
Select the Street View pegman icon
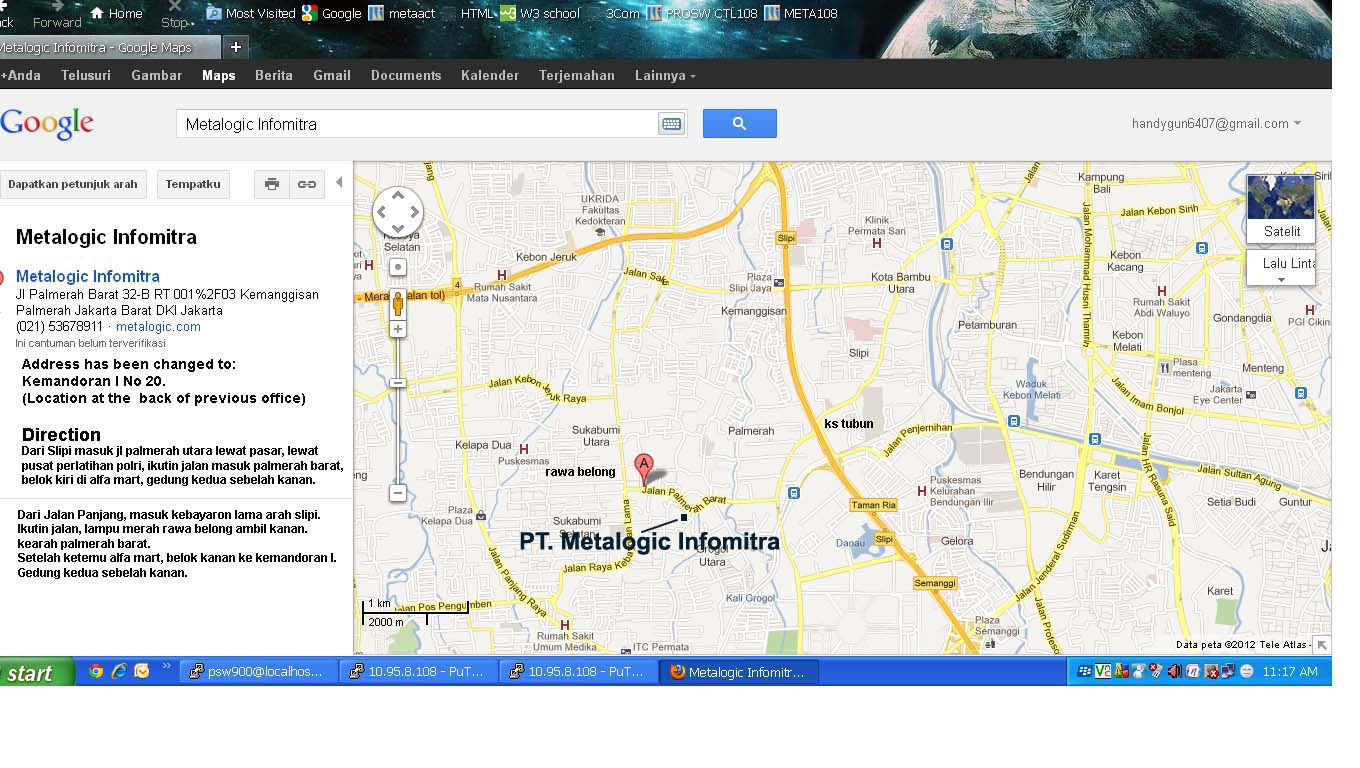pyautogui.click(x=398, y=303)
